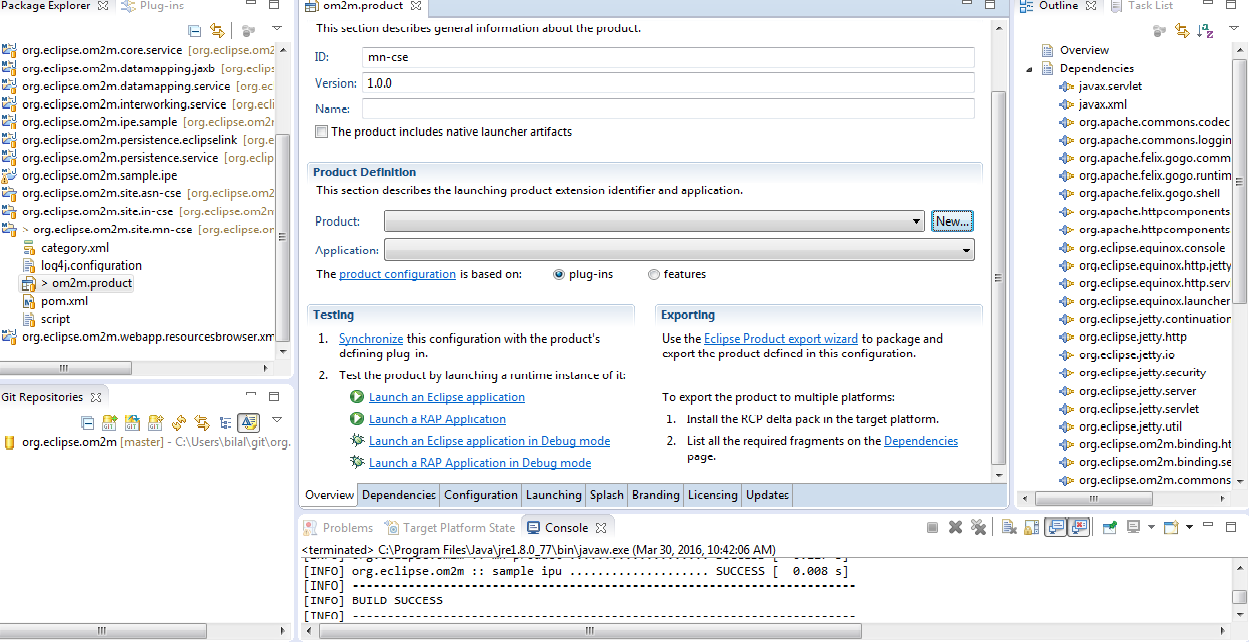Click into the Name input field
Viewport: 1249px width, 642px height.
pyautogui.click(x=667, y=109)
